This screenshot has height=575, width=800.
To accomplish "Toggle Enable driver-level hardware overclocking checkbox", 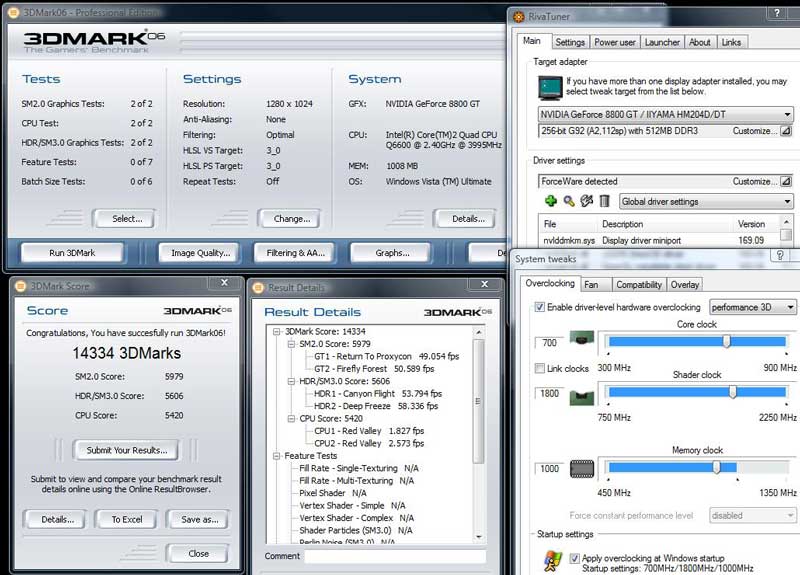I will [539, 307].
